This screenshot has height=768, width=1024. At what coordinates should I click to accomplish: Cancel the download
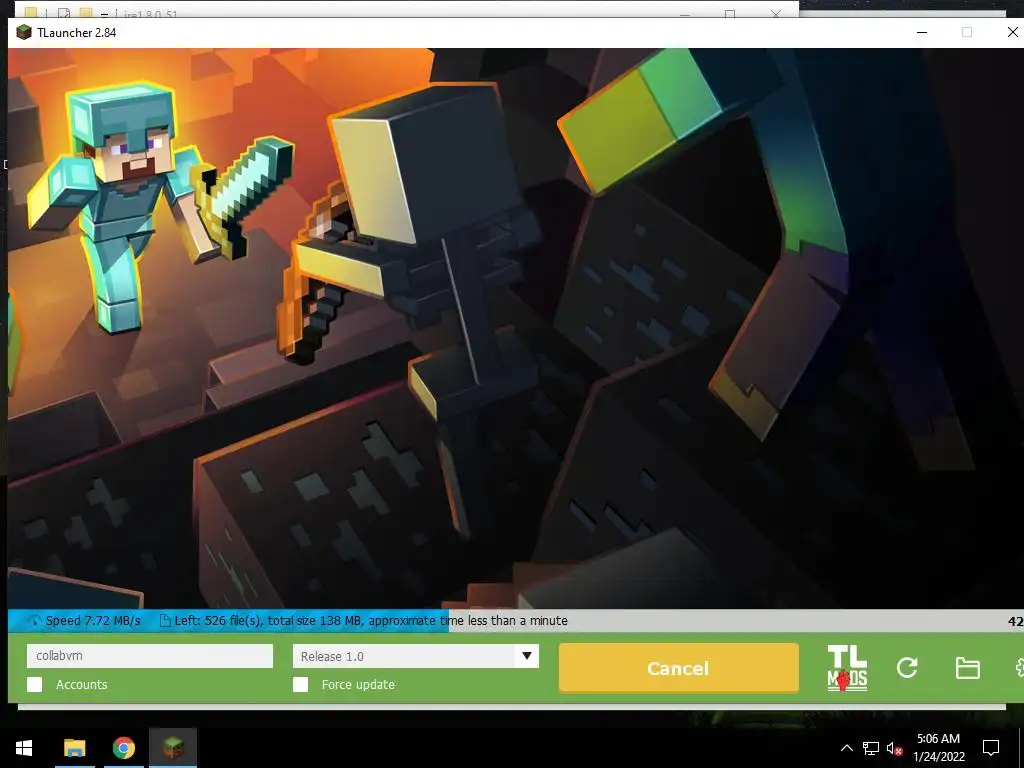(679, 668)
